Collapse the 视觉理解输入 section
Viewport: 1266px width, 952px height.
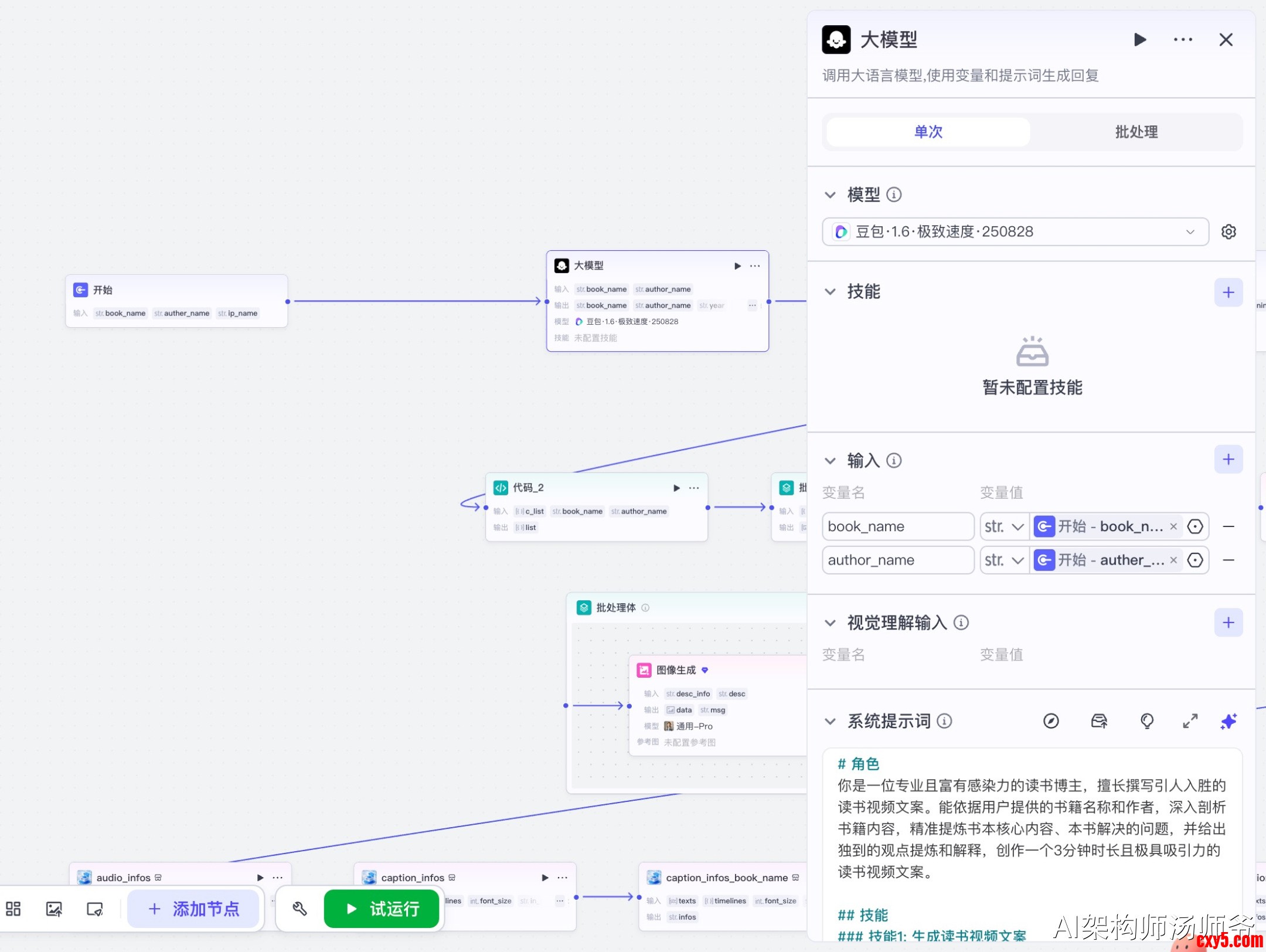(x=830, y=623)
